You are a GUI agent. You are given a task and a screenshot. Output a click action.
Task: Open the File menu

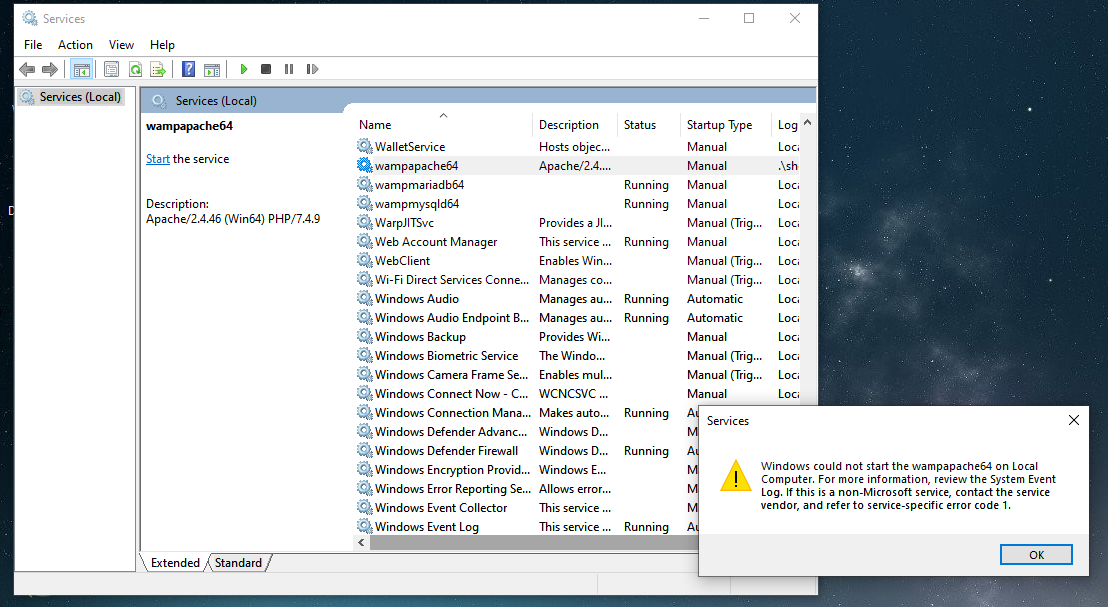33,45
